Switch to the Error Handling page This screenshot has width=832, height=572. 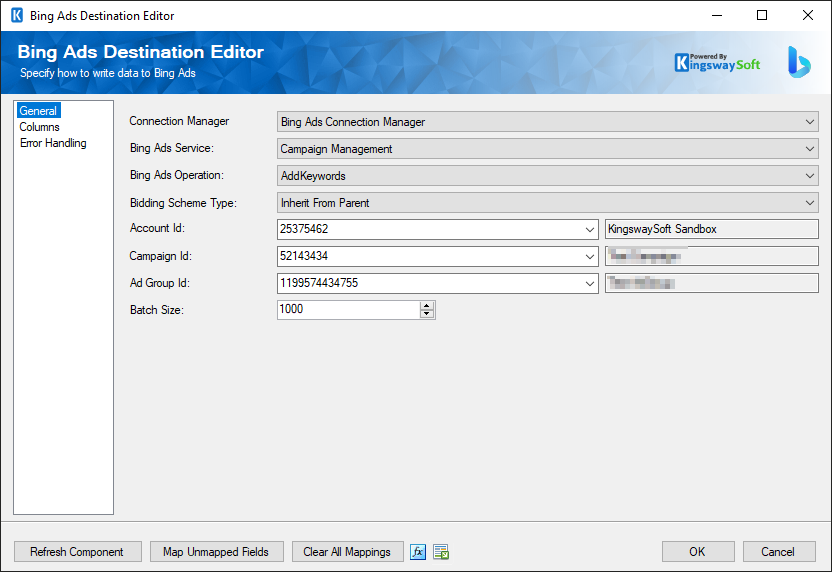pos(53,143)
